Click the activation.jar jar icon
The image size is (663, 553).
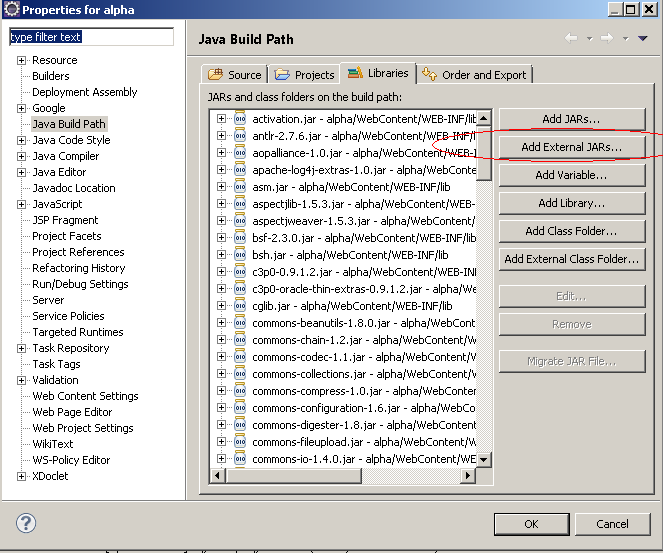[x=240, y=118]
